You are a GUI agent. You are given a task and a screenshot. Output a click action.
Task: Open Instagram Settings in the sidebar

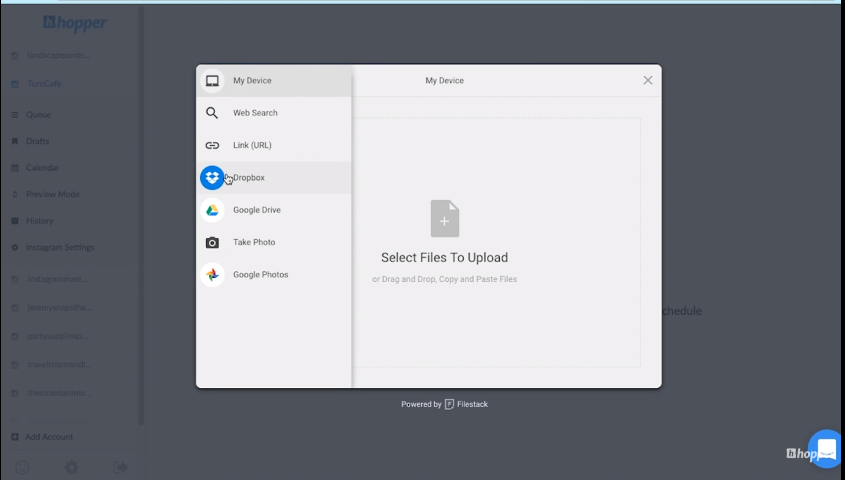point(59,247)
